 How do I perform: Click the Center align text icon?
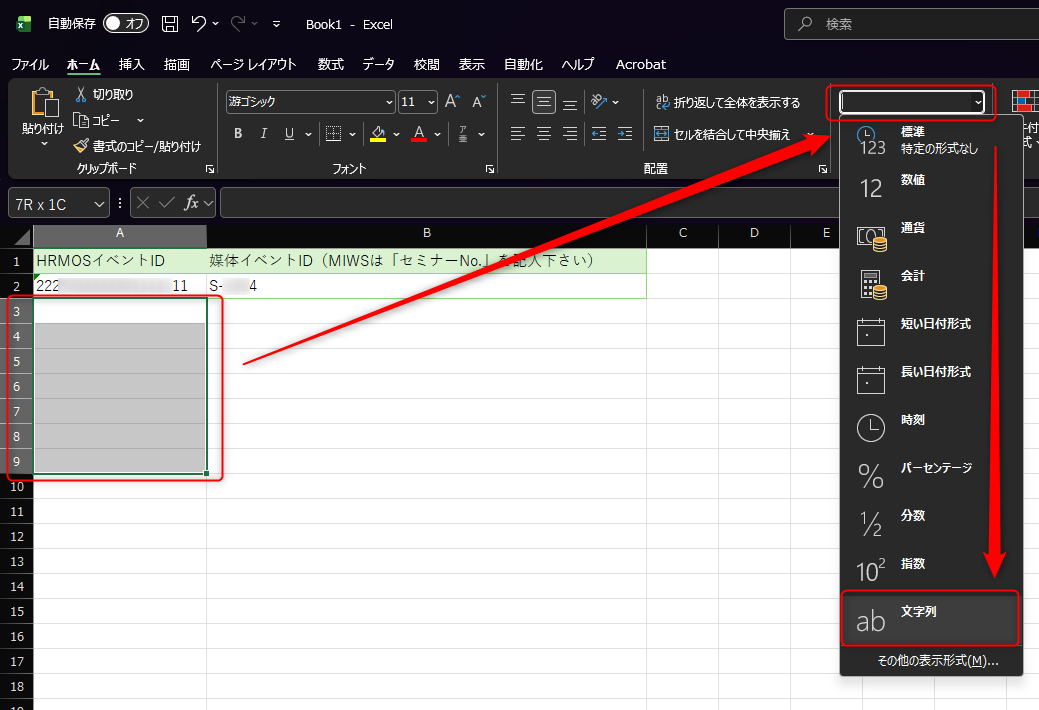(544, 134)
